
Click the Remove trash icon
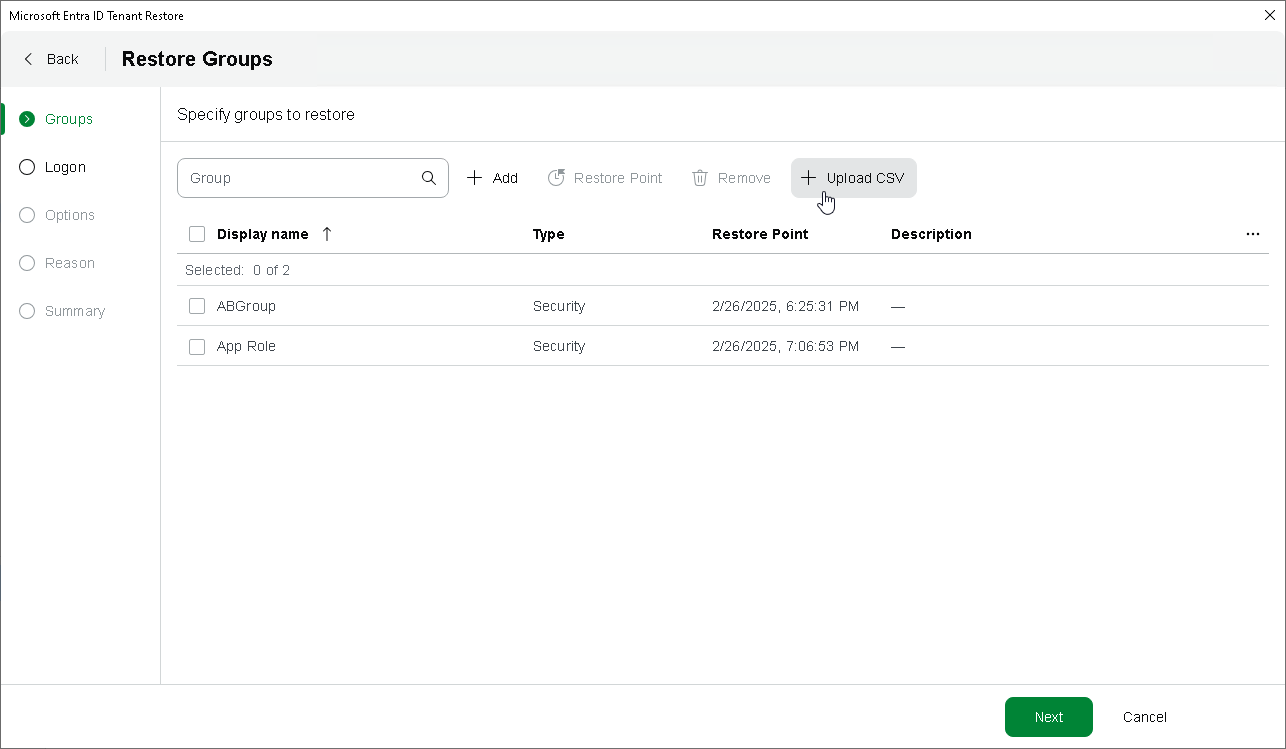tap(700, 178)
